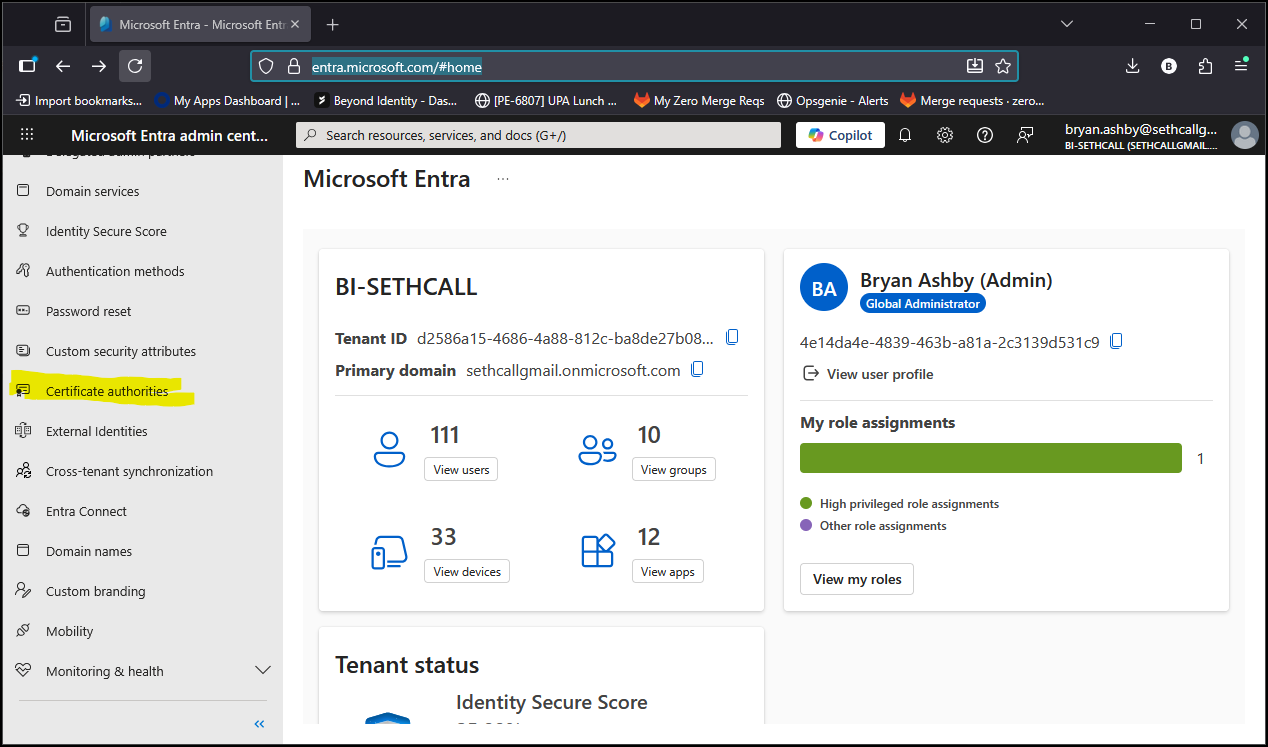1268x747 pixels.
Task: Select Certificate authorities in sidebar
Action: [x=107, y=391]
